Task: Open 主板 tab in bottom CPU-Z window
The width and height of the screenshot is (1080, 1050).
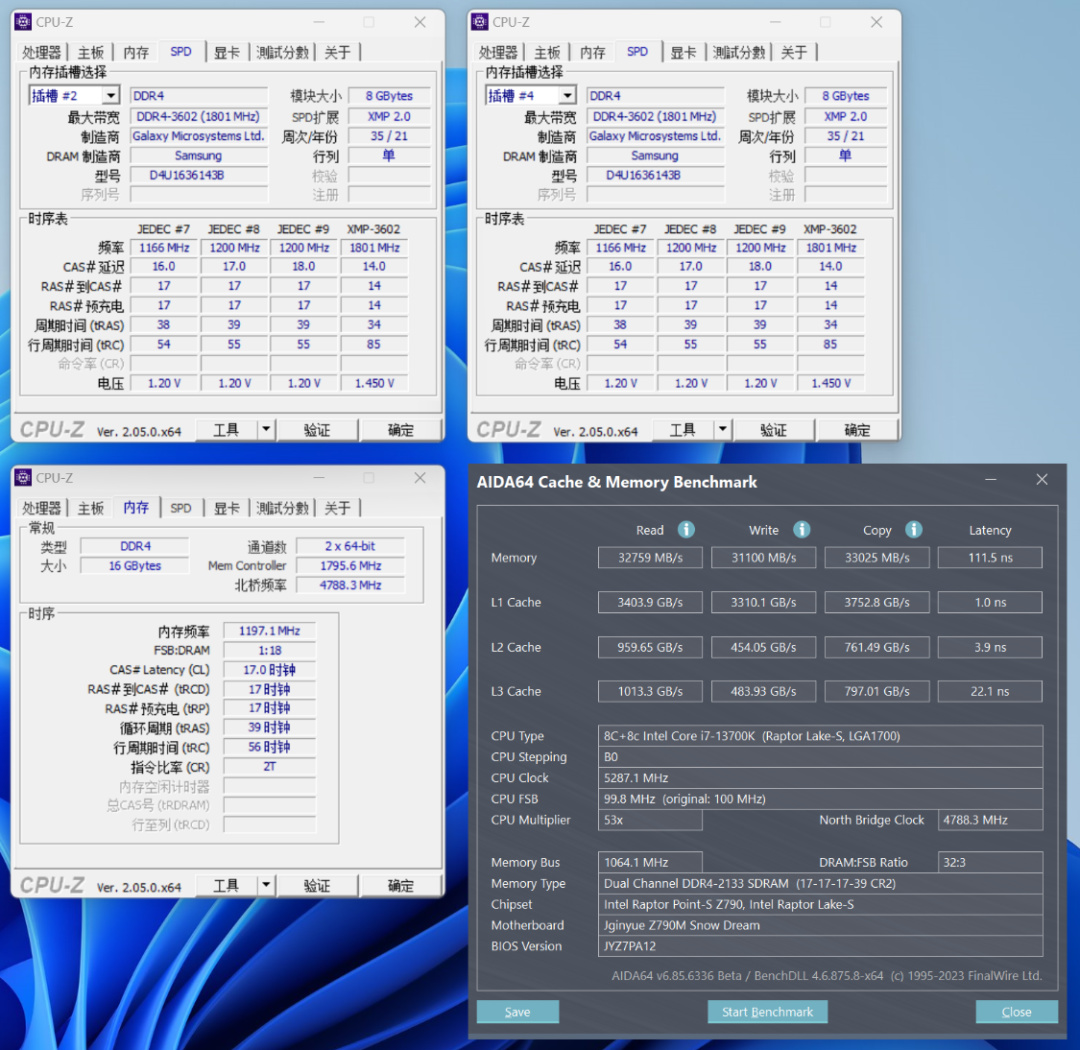Action: [x=90, y=508]
